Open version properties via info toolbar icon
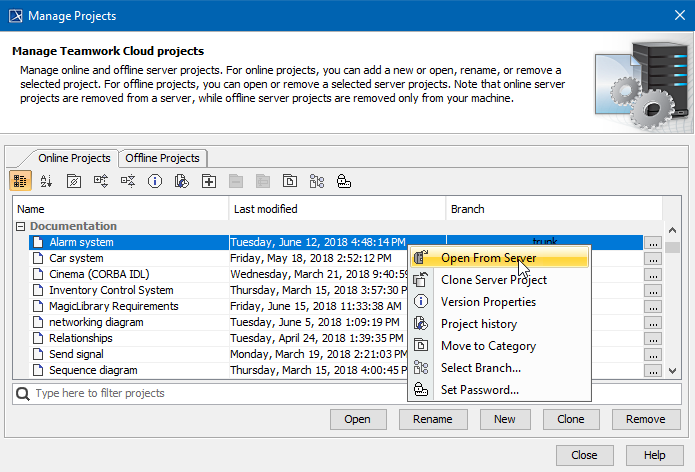This screenshot has height=472, width=695. click(155, 181)
